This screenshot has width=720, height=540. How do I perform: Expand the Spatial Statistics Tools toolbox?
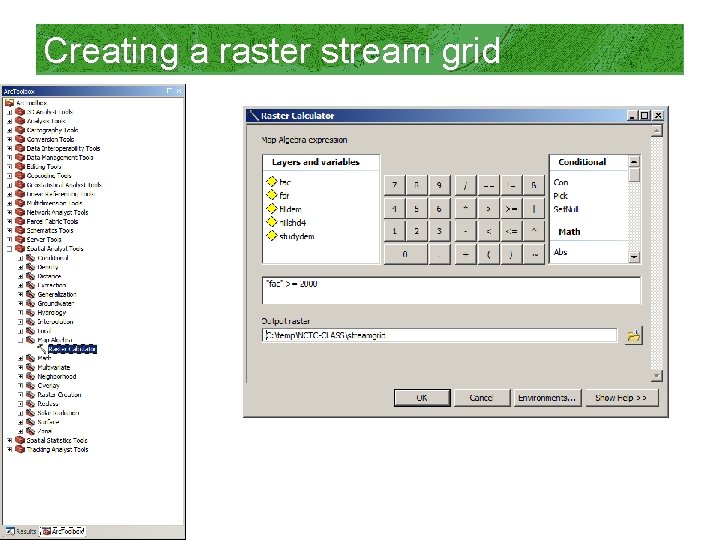(x=10, y=440)
